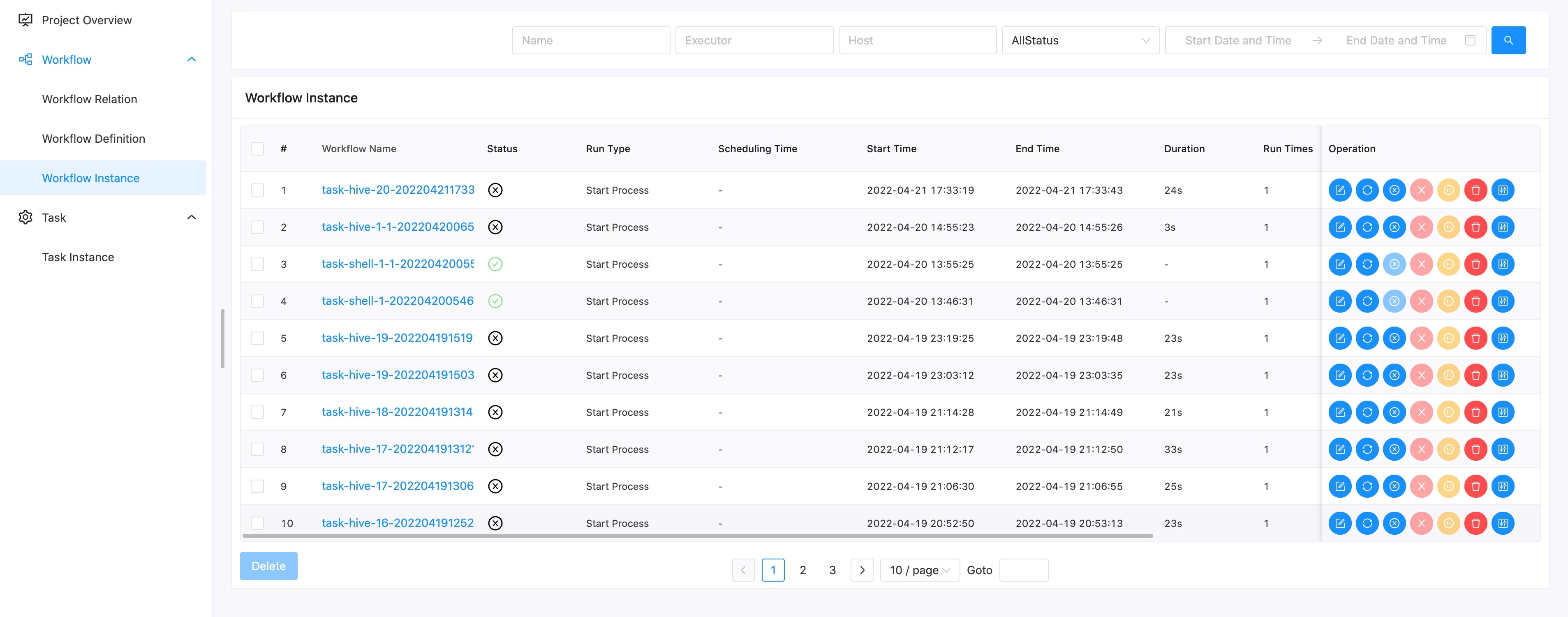Image resolution: width=1568 pixels, height=617 pixels.
Task: Click the pink stop X icon in row 8
Action: pos(1421,450)
